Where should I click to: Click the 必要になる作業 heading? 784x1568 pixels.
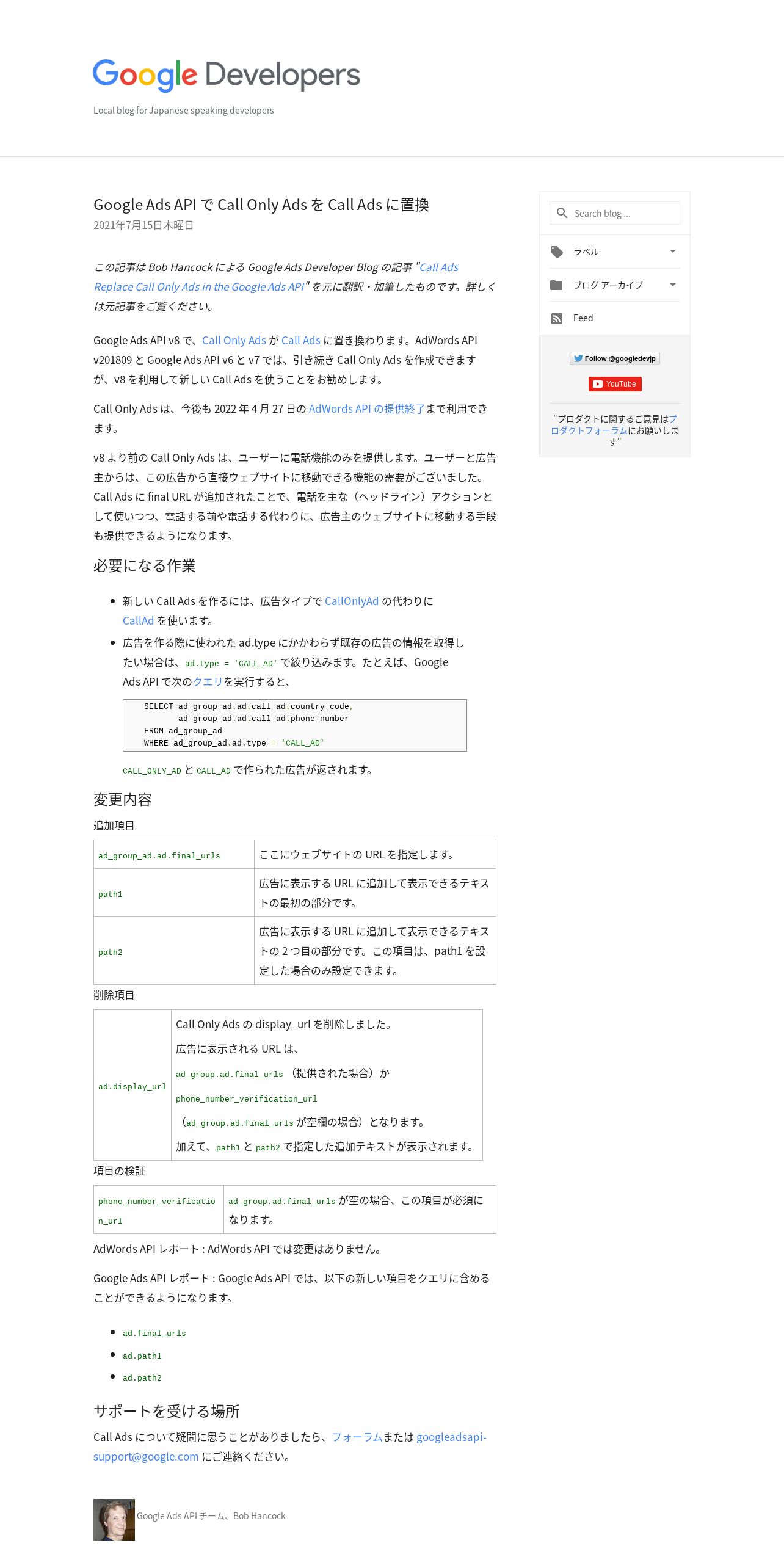[x=145, y=566]
